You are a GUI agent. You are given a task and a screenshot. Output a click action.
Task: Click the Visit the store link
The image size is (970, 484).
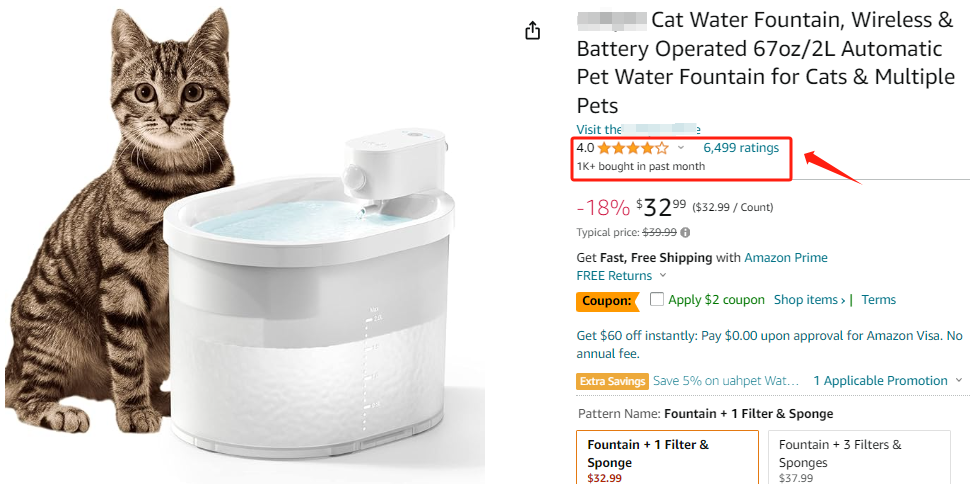click(x=638, y=129)
